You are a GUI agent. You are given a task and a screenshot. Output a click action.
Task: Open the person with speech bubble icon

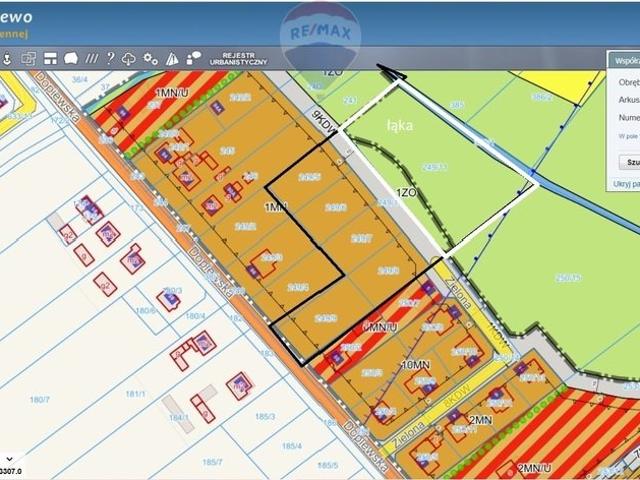(193, 58)
